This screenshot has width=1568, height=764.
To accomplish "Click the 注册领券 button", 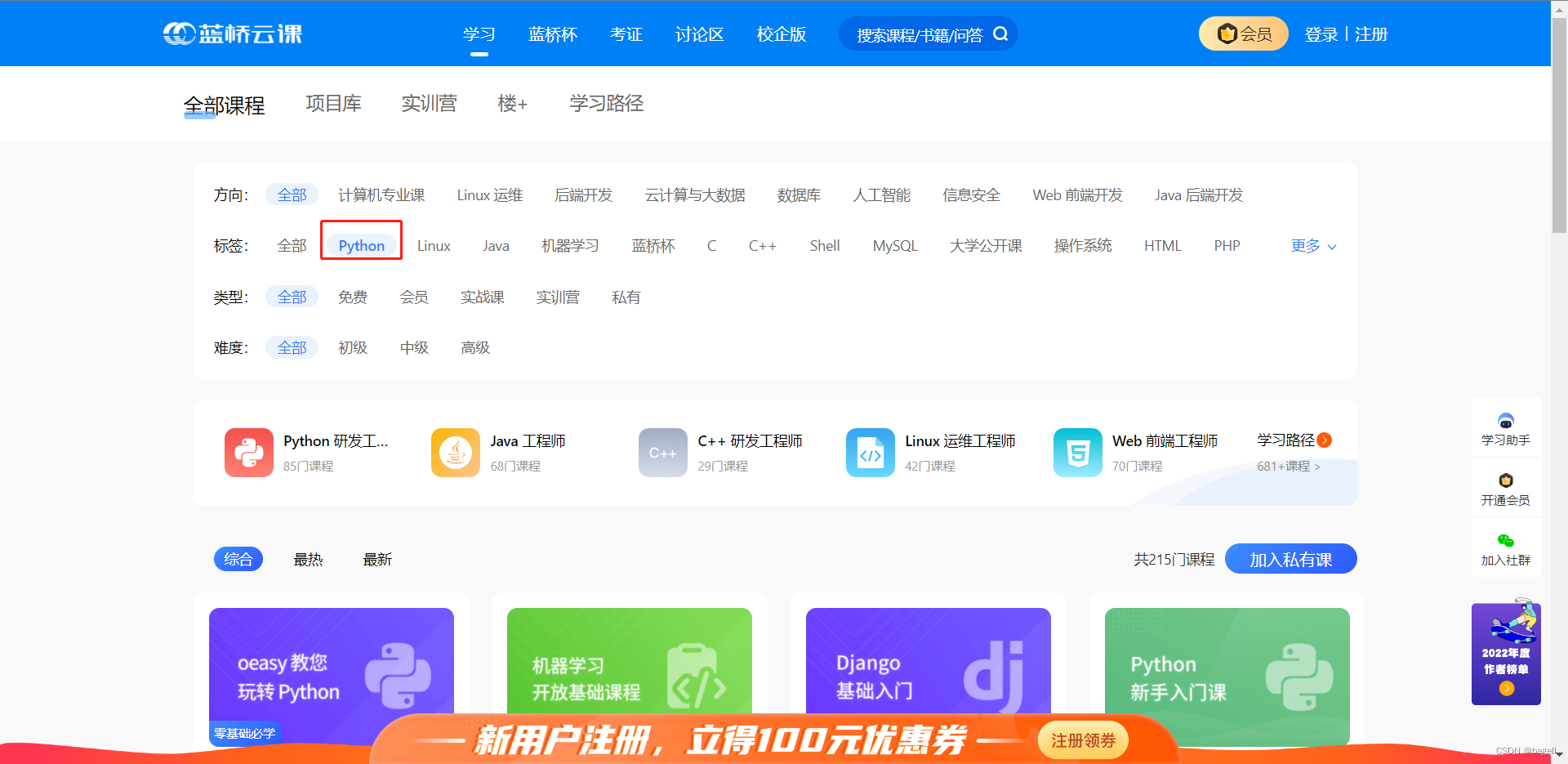I will click(x=1083, y=740).
